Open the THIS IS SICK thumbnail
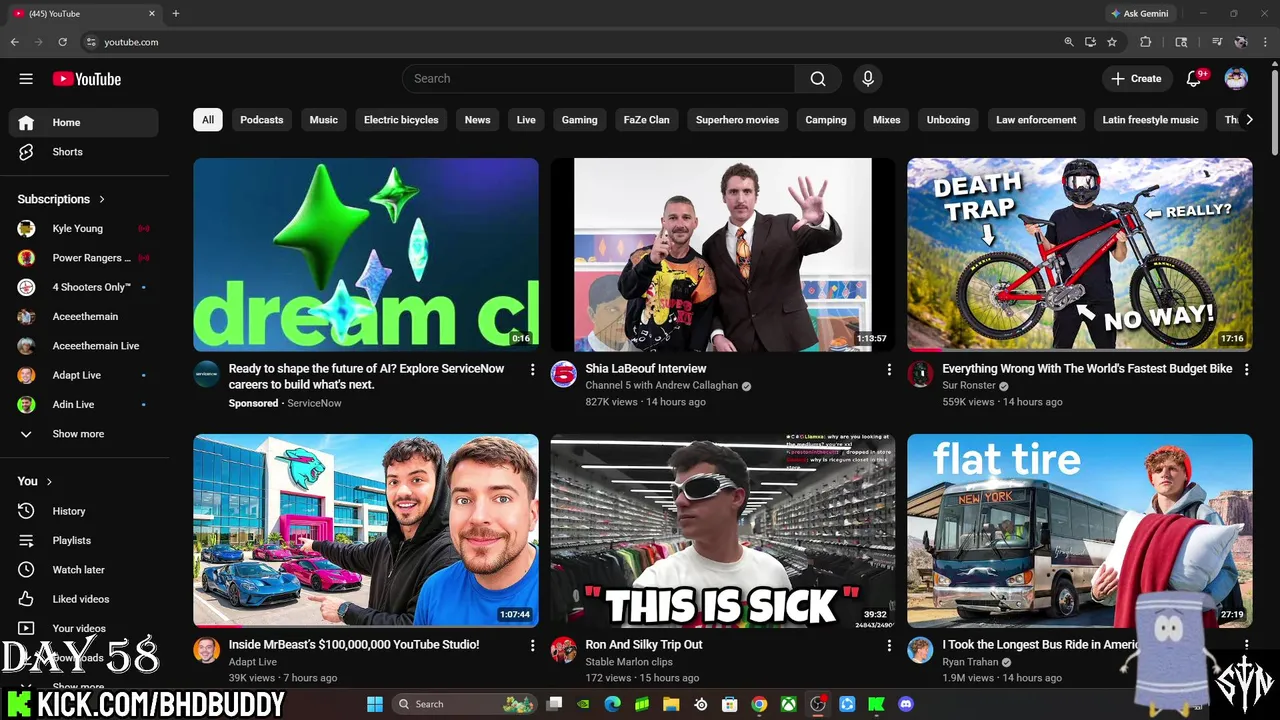The width and height of the screenshot is (1280, 720). pos(723,530)
